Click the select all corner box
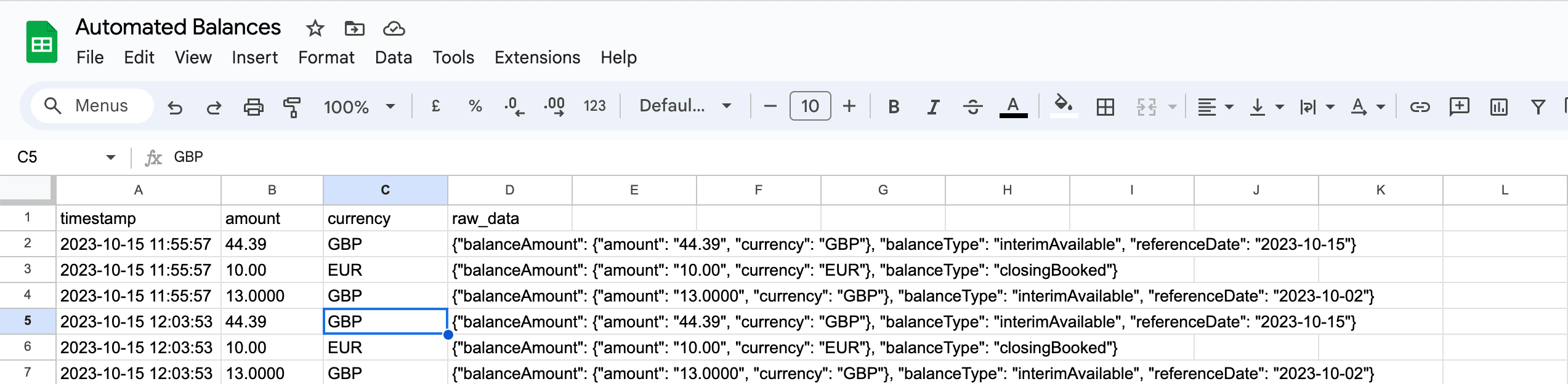1568x384 pixels. 26,190
